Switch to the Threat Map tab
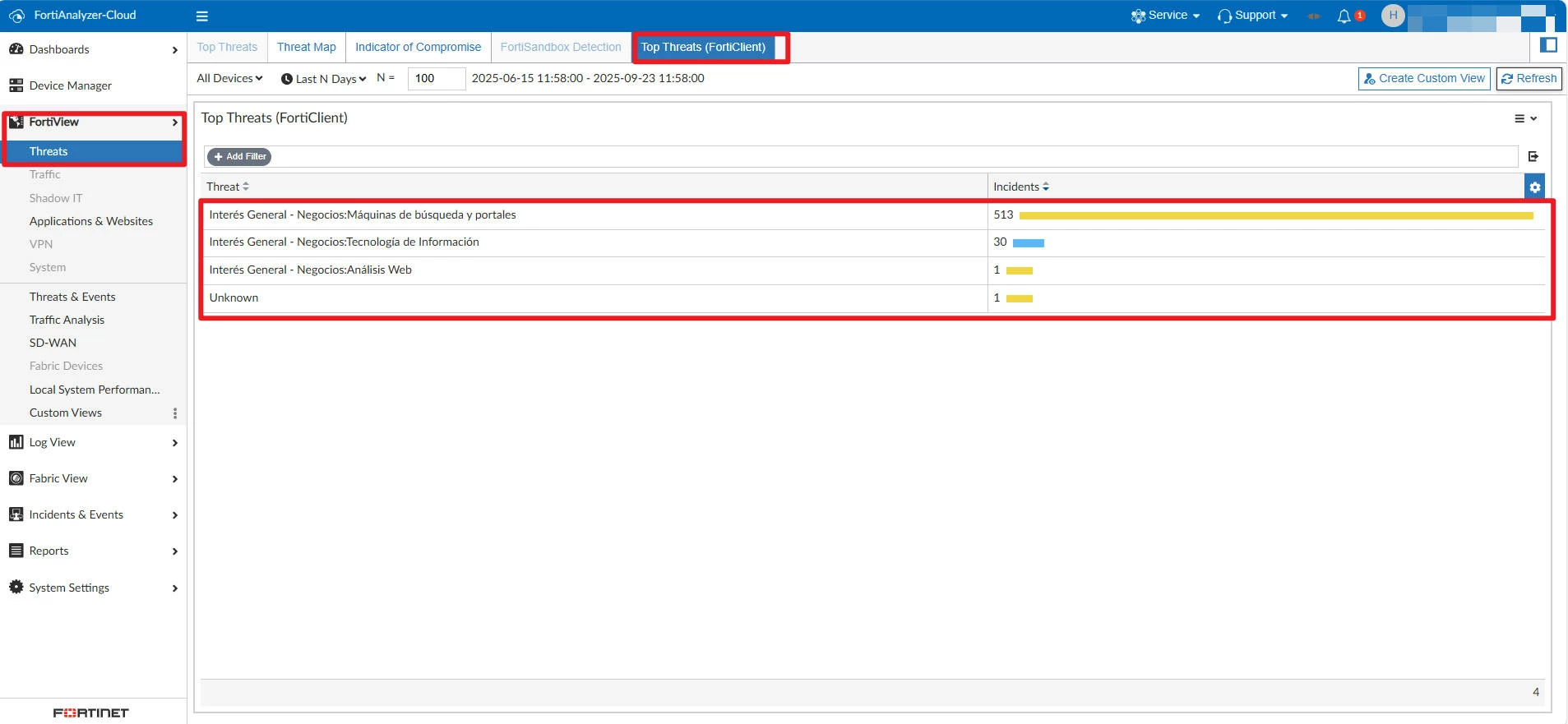The width and height of the screenshot is (1568, 724). pos(307,47)
